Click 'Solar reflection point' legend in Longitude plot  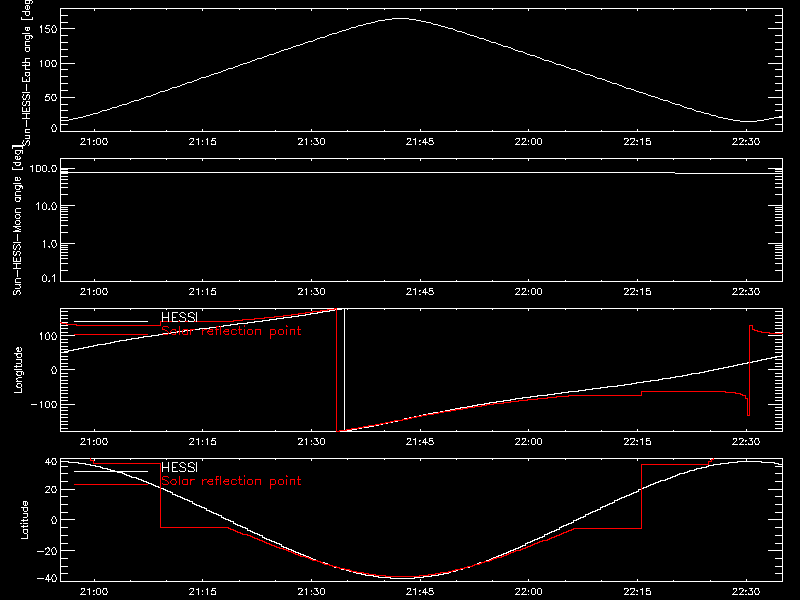(231, 331)
